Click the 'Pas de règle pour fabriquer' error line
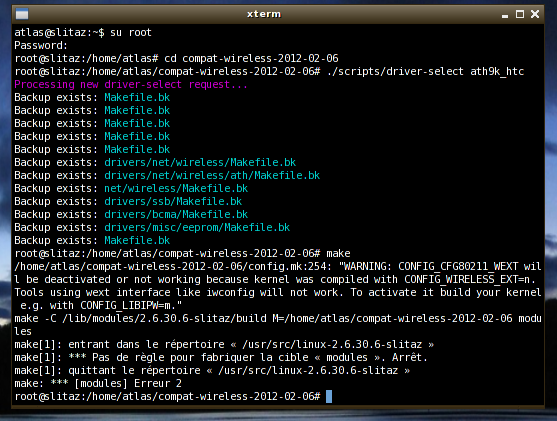The height and width of the screenshot is (421, 557). [x=221, y=357]
